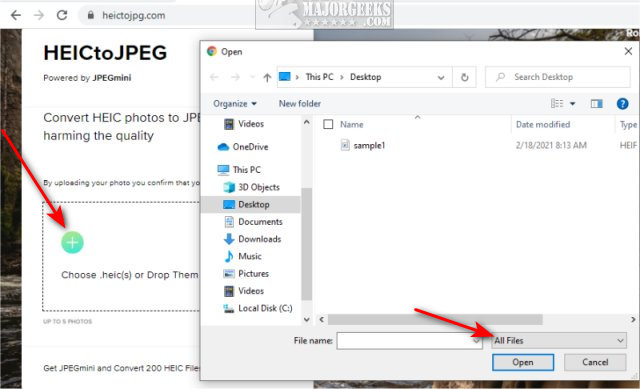Select the sample1 file
Image resolution: width=640 pixels, height=389 pixels.
[x=369, y=145]
